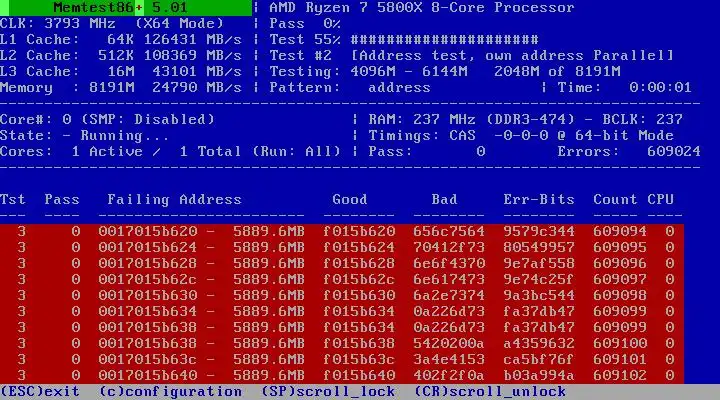The image size is (720, 400).
Task: Click failing address 0017015b640
Action: (x=147, y=375)
